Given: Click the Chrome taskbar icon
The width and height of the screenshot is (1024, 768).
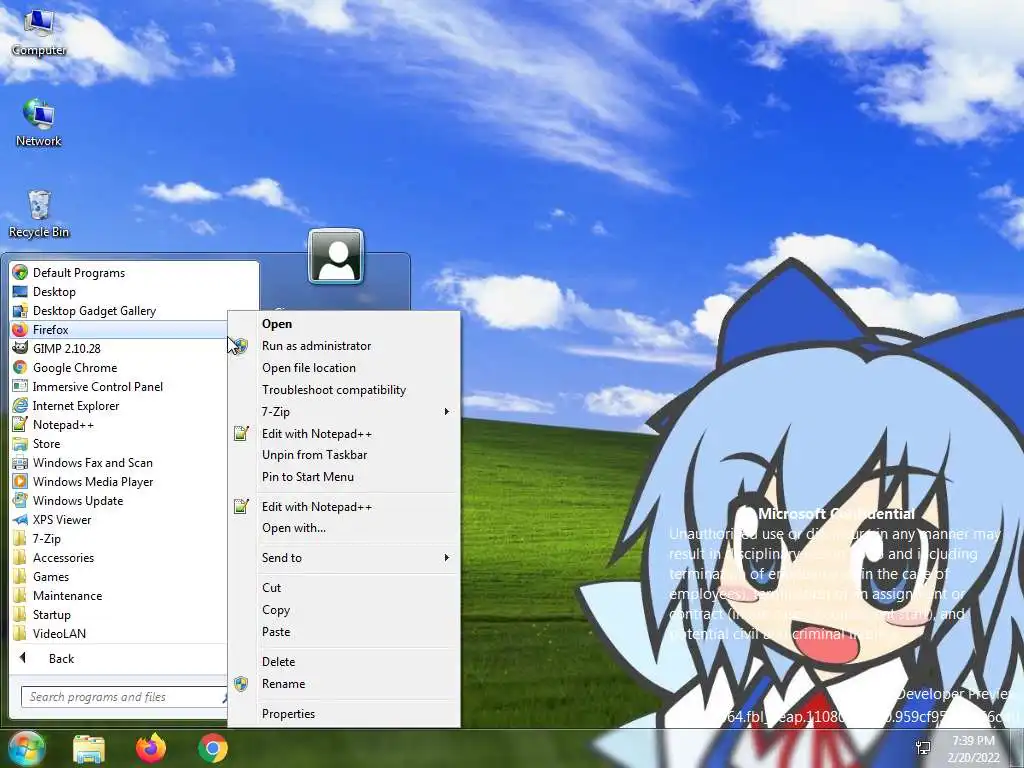Looking at the screenshot, I should (x=213, y=748).
